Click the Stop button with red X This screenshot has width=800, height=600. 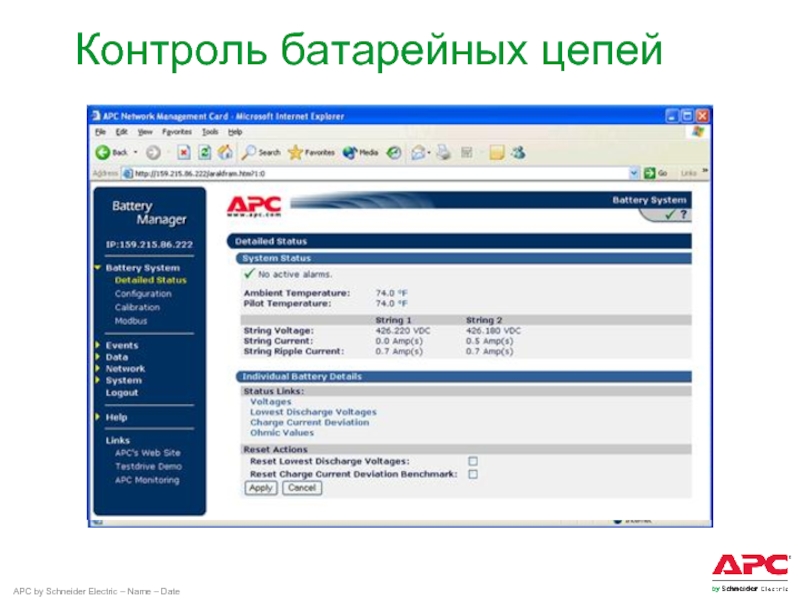(x=184, y=152)
